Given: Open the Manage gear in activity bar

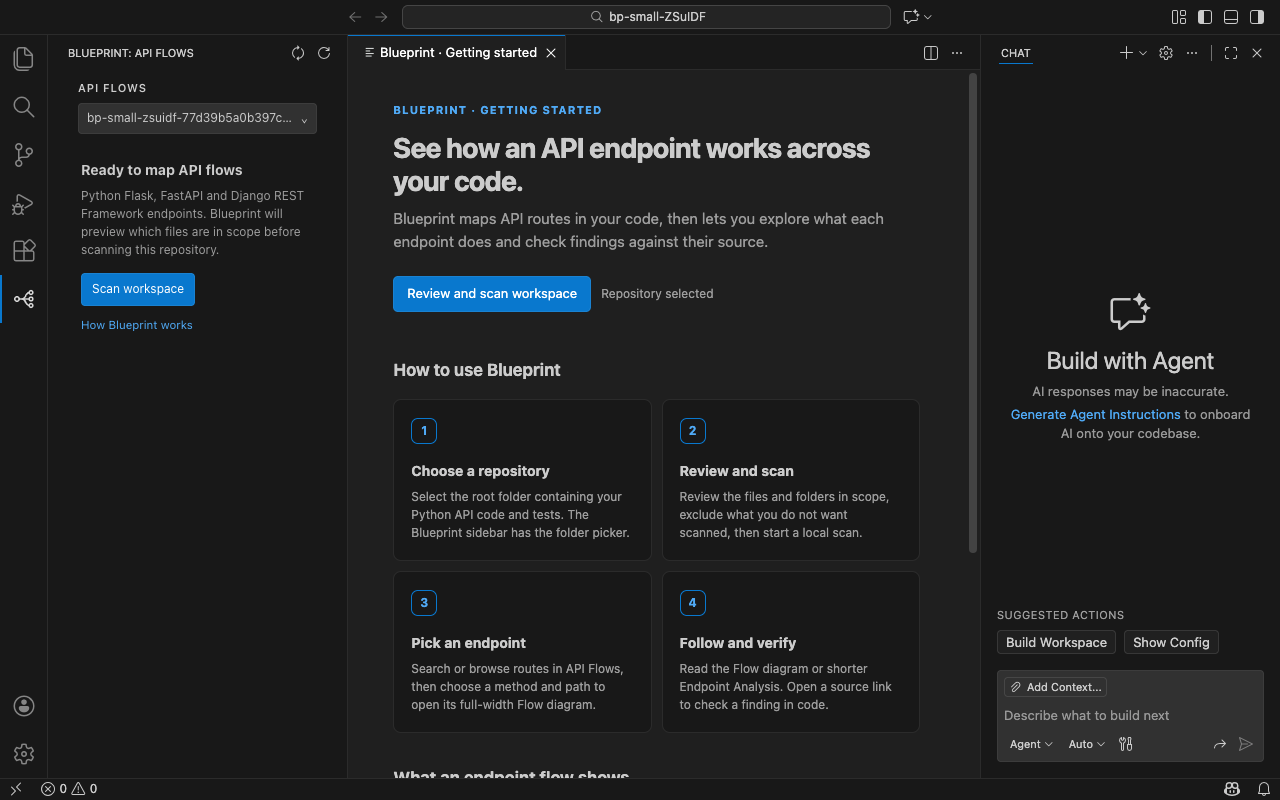Looking at the screenshot, I should click(24, 754).
